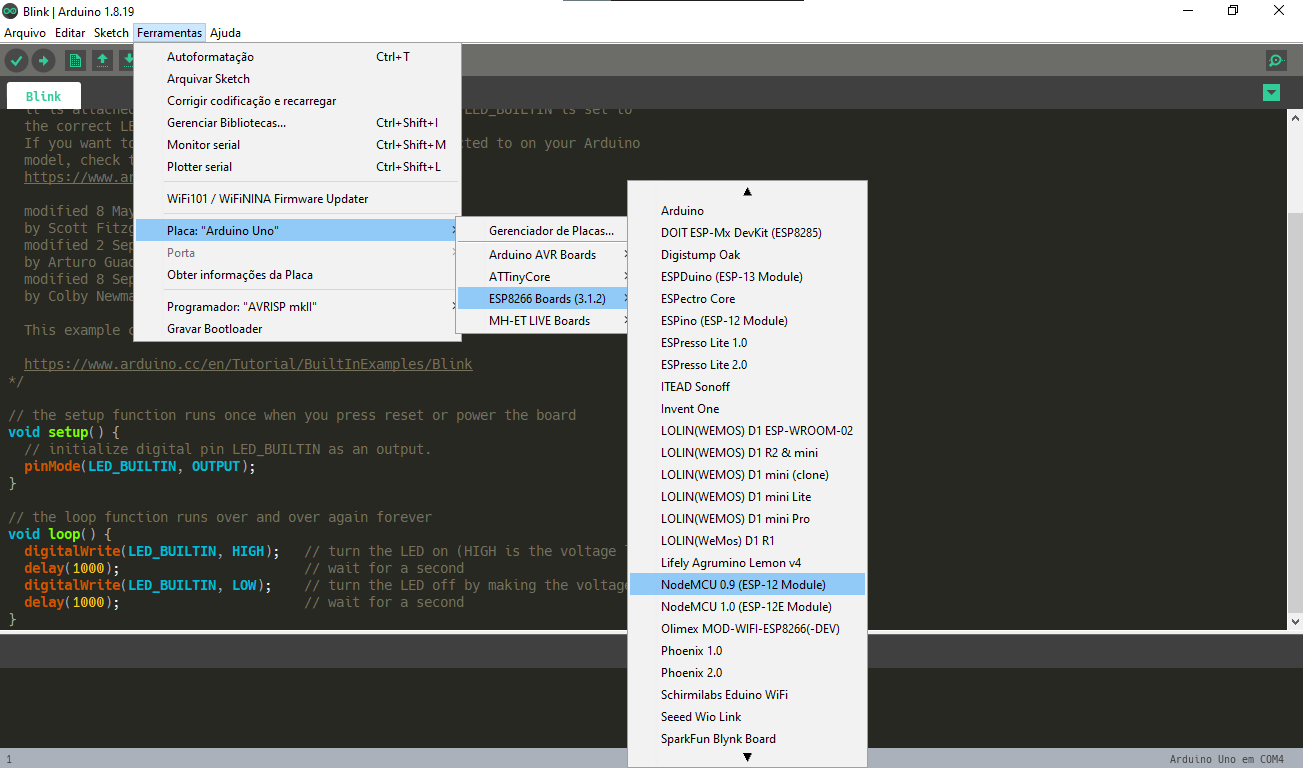Select ESPresso Lite 2.0
Image resolution: width=1303 pixels, height=768 pixels.
(747, 365)
